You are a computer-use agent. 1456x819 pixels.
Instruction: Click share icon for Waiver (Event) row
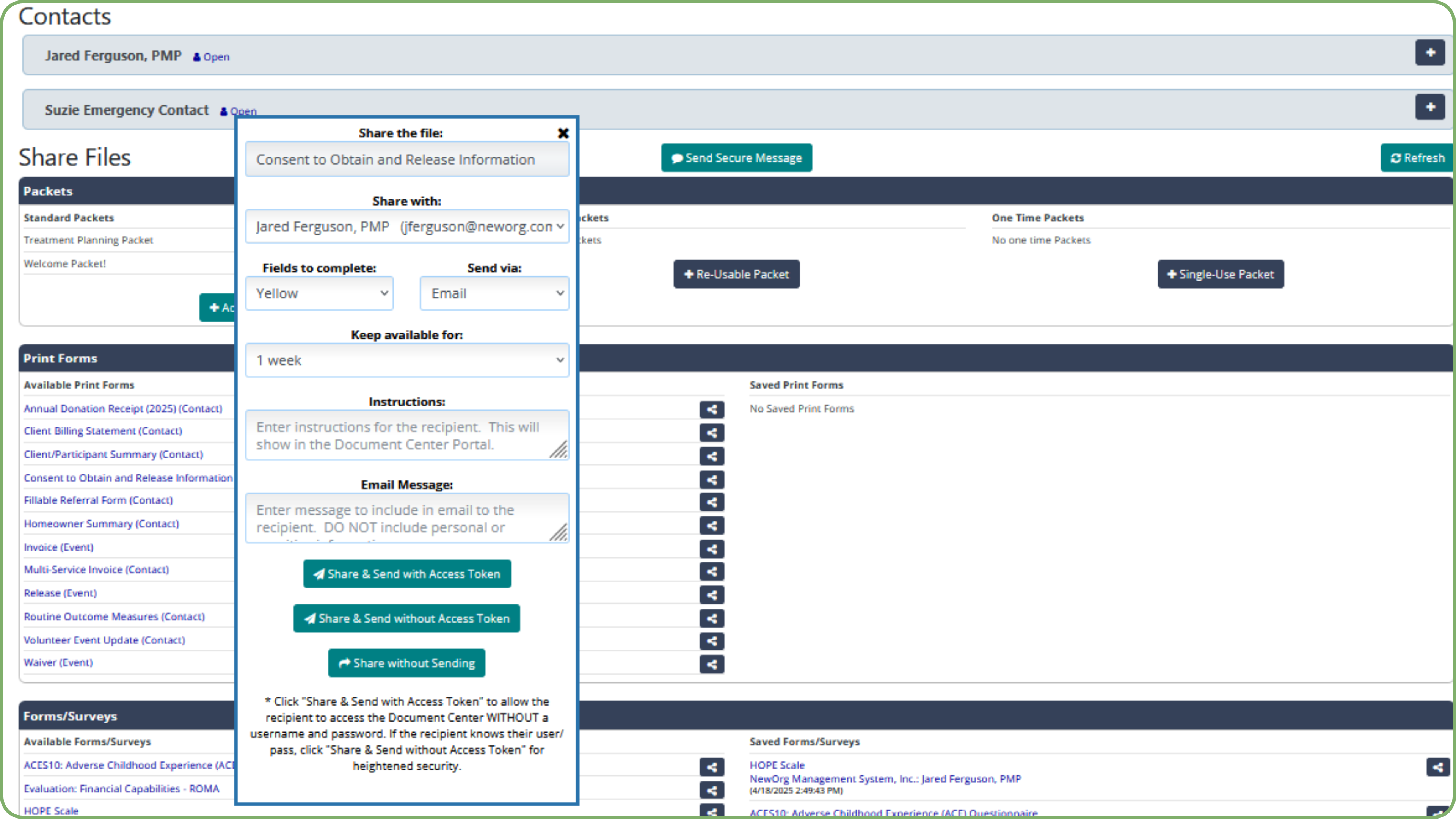[712, 664]
